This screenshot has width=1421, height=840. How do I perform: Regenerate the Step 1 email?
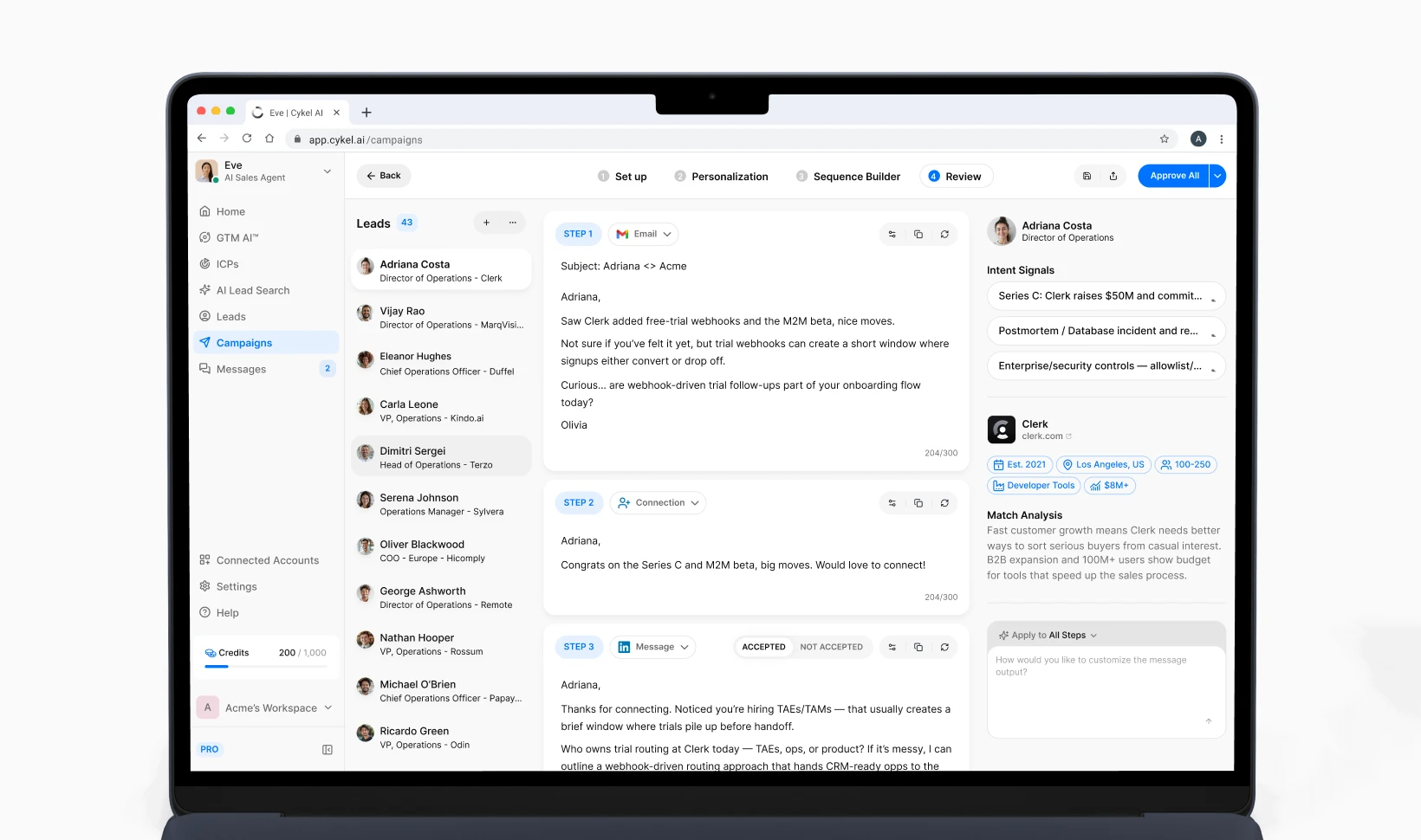click(x=944, y=234)
